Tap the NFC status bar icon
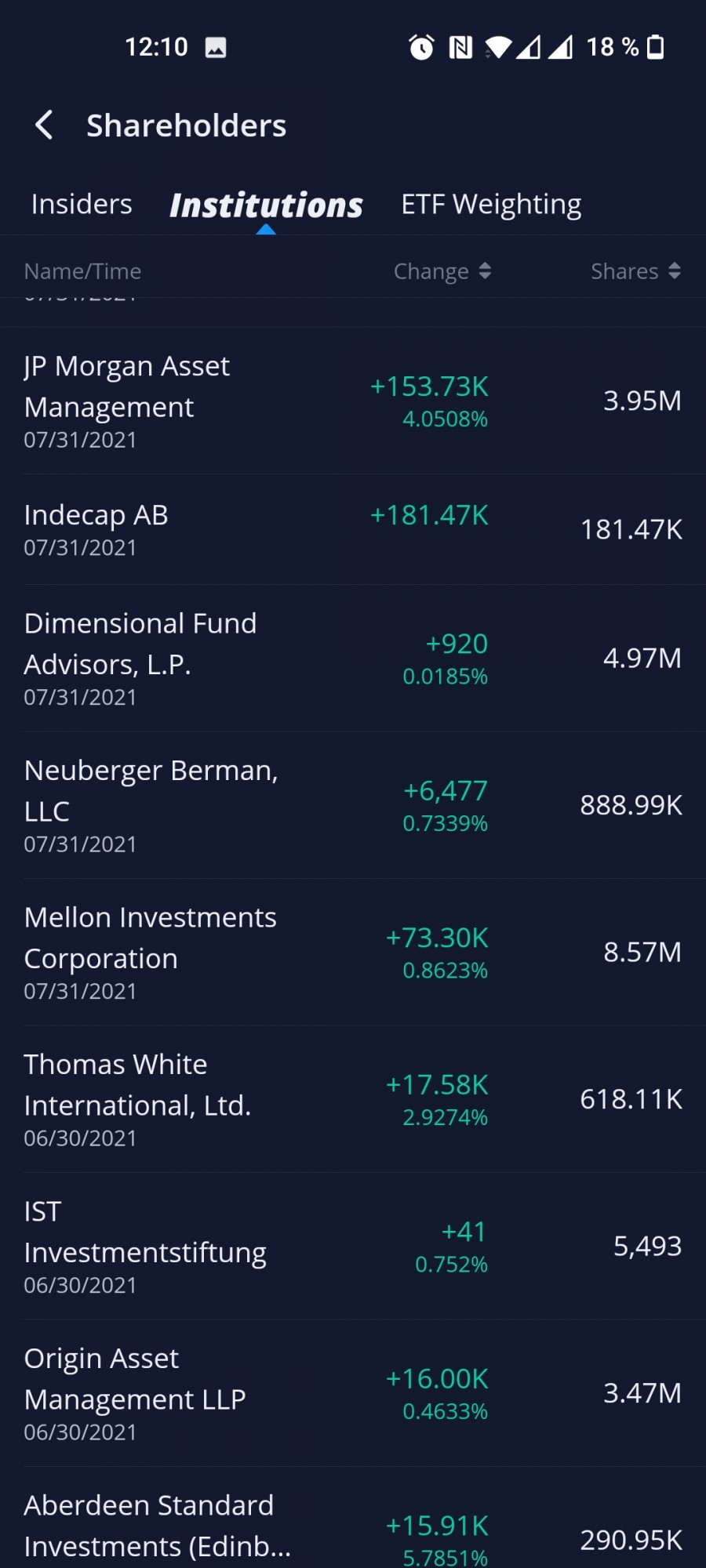Image resolution: width=706 pixels, height=1568 pixels. point(460,48)
